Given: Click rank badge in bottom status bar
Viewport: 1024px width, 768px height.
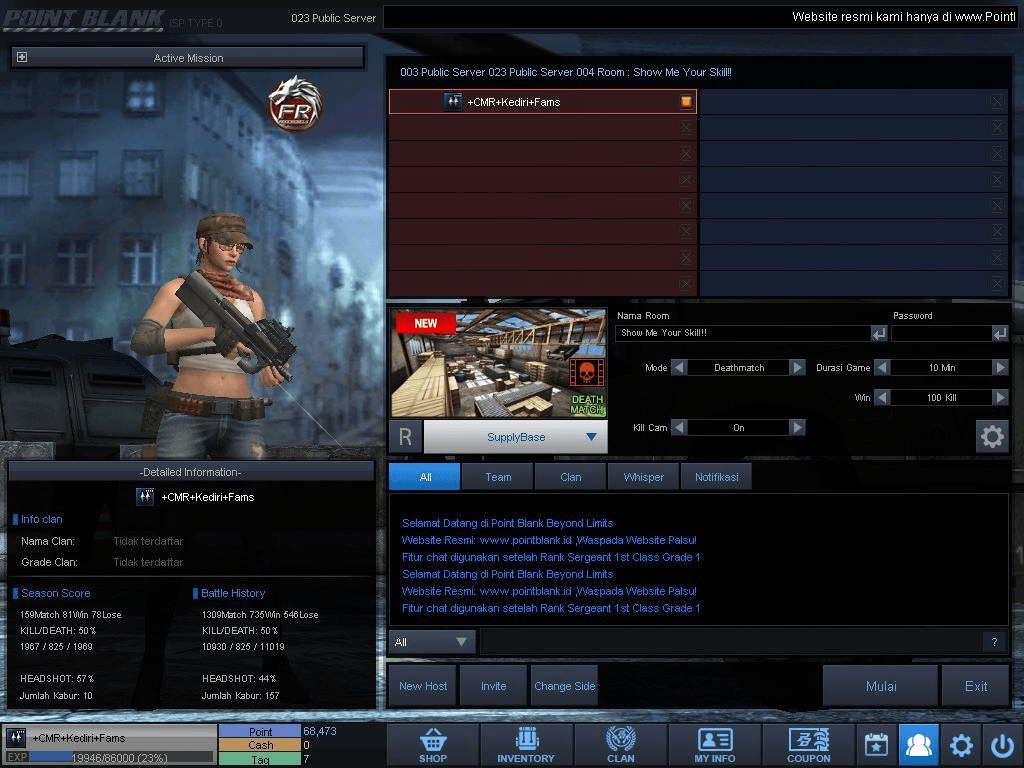Looking at the screenshot, I should coord(16,737).
